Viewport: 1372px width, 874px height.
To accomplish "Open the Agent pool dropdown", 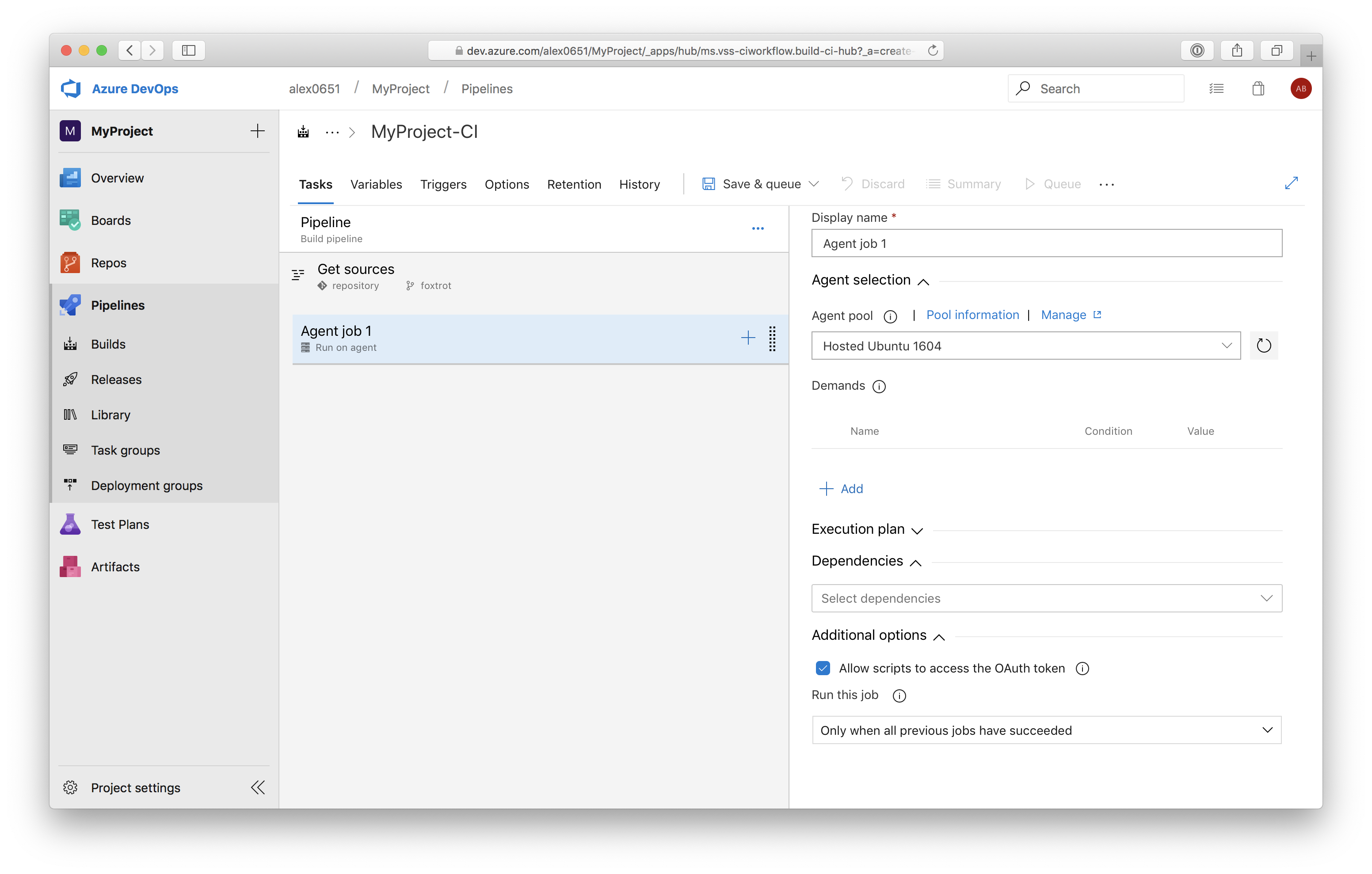I will [1025, 346].
